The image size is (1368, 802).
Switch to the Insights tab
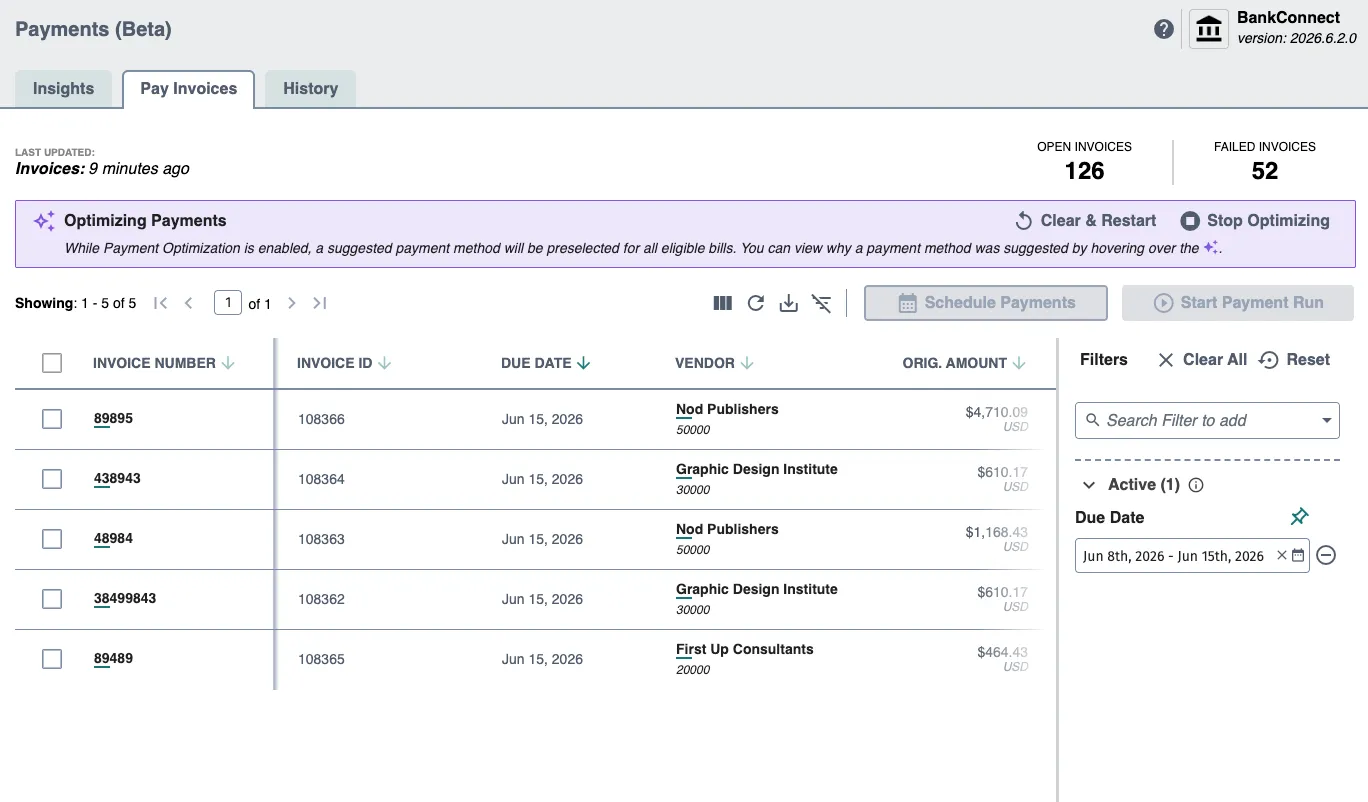click(x=63, y=88)
